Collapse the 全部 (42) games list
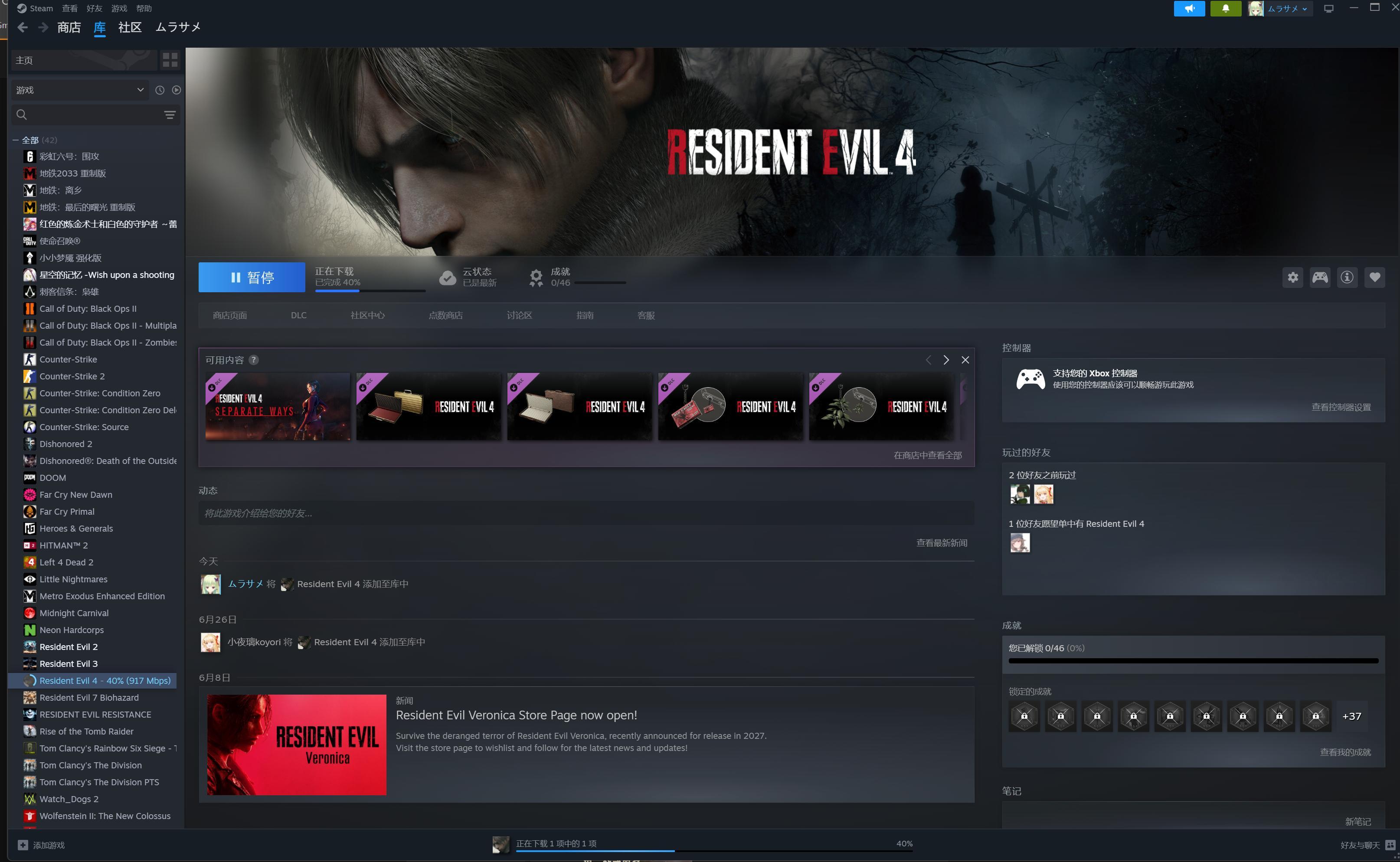Screen dimensions: 1400x862 [x=16, y=140]
